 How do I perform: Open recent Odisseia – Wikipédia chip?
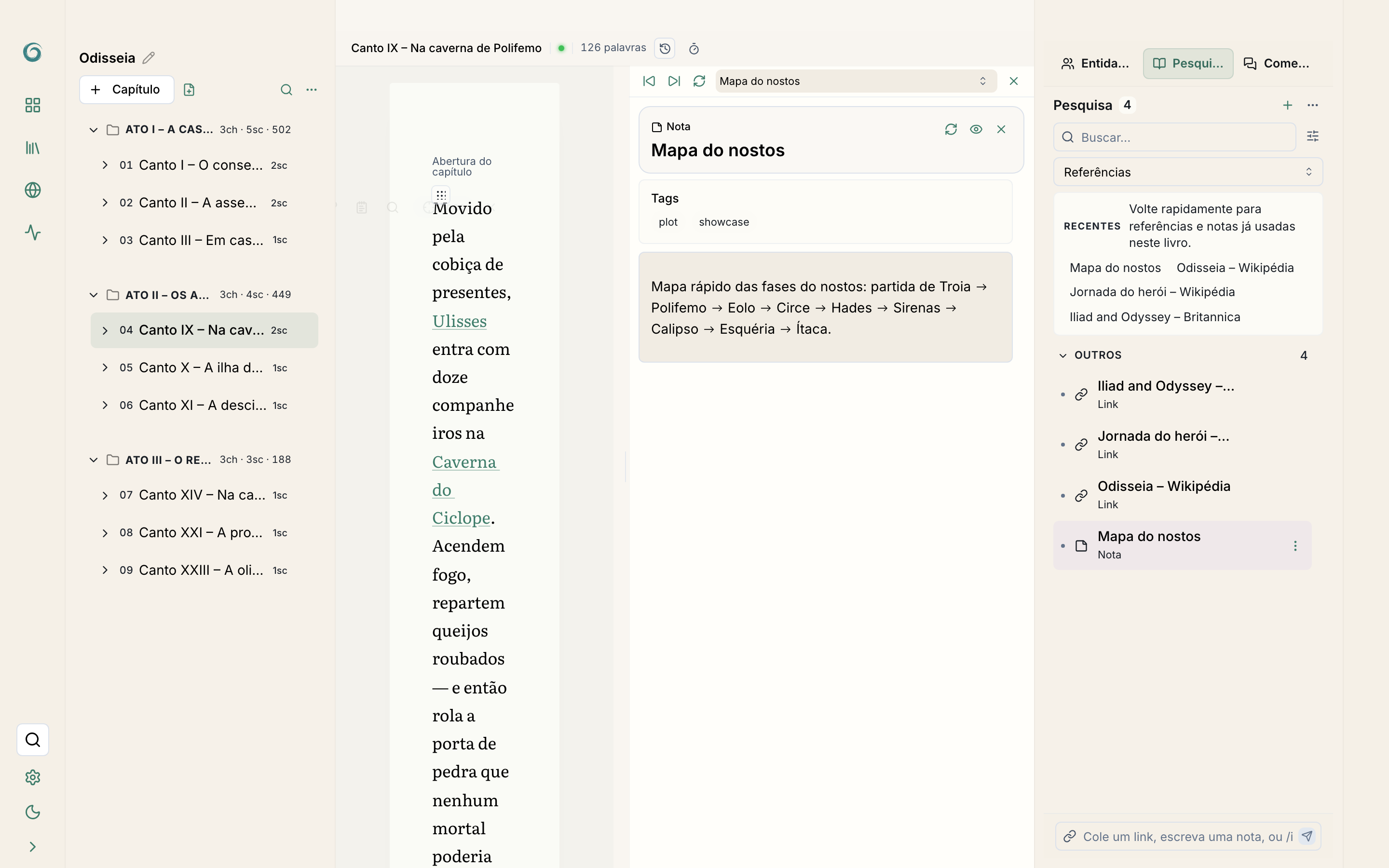click(1235, 268)
